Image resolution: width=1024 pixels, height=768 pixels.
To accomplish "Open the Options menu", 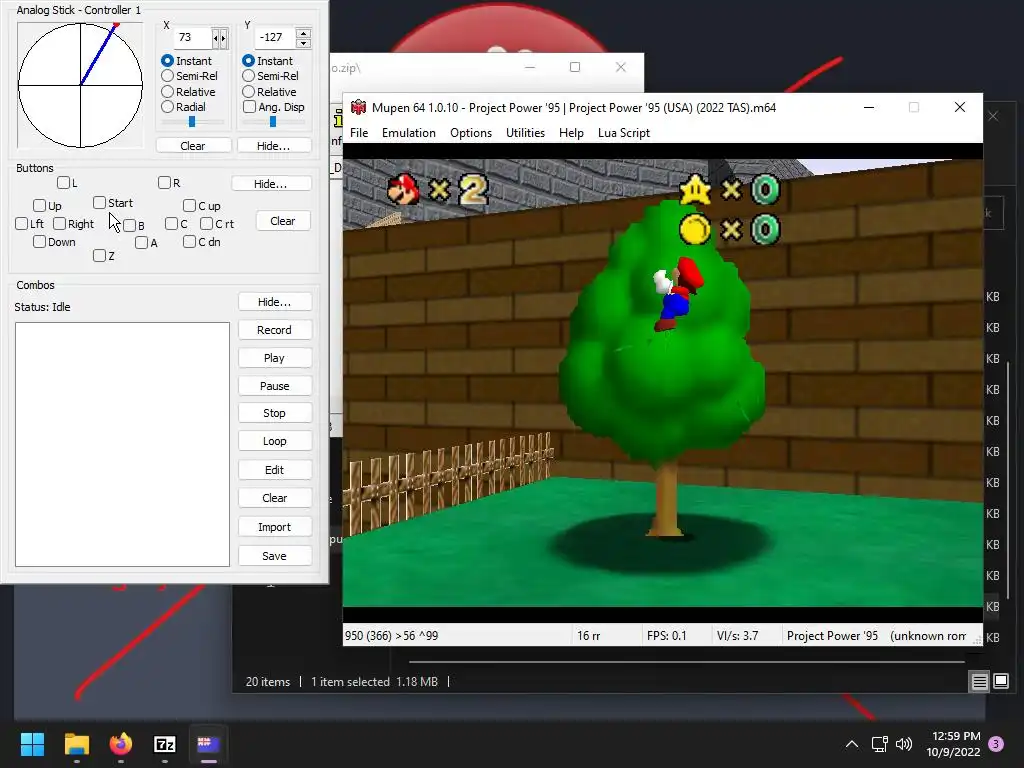I will (x=471, y=133).
